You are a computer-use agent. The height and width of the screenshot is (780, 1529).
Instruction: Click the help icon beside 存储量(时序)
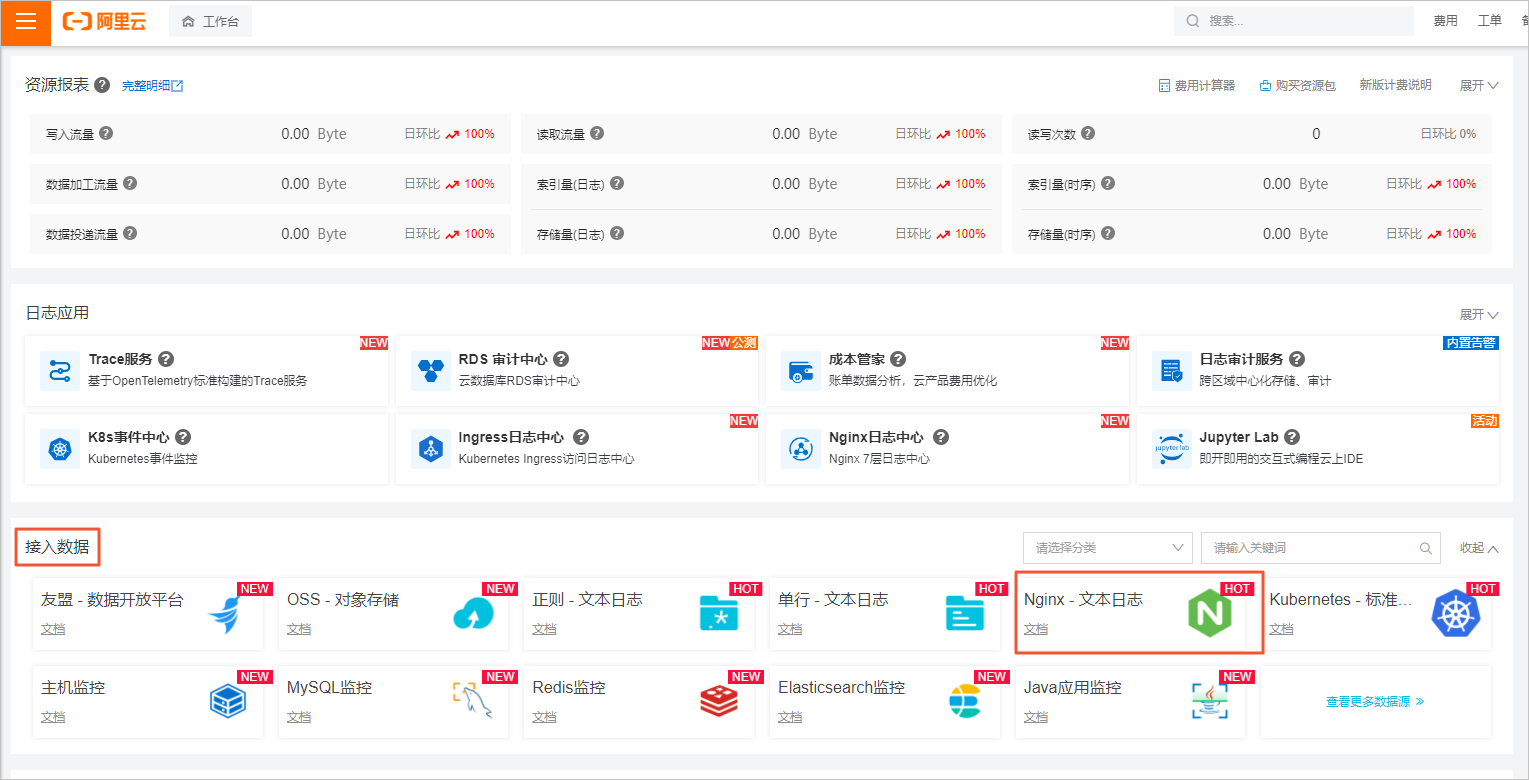click(x=1108, y=233)
